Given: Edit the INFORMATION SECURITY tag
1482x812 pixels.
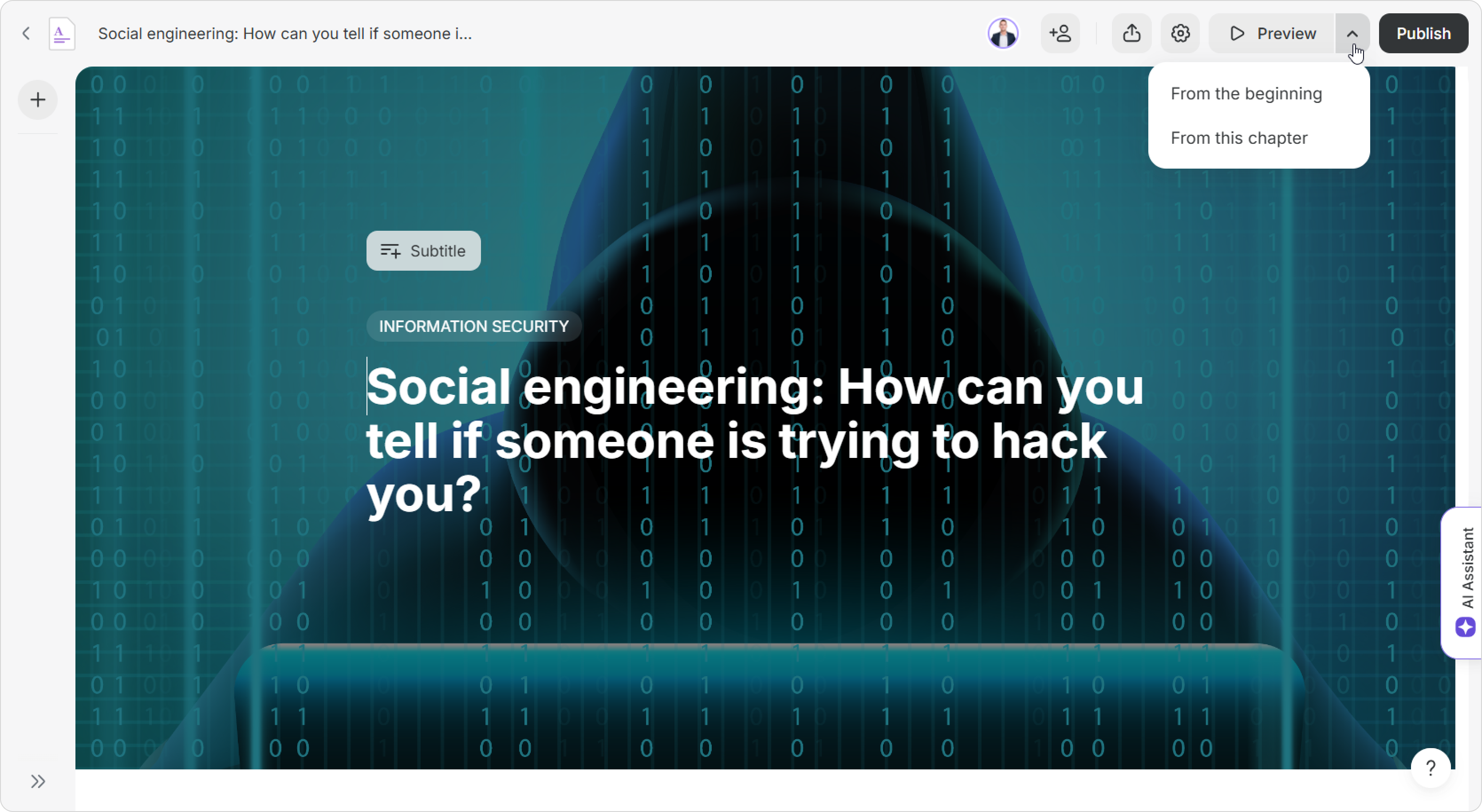Looking at the screenshot, I should [x=473, y=326].
